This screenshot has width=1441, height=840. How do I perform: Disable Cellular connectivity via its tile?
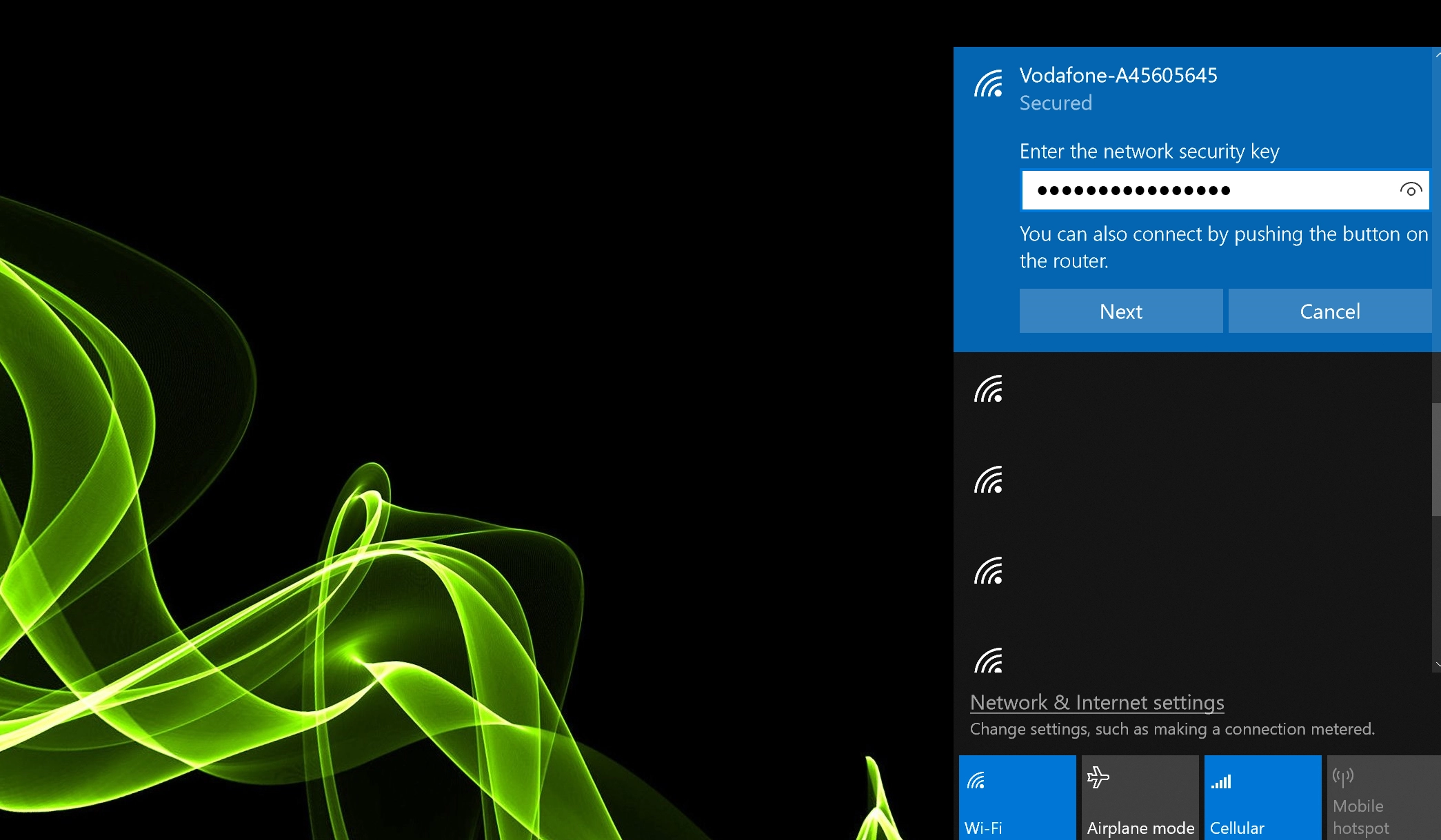[x=1262, y=797]
